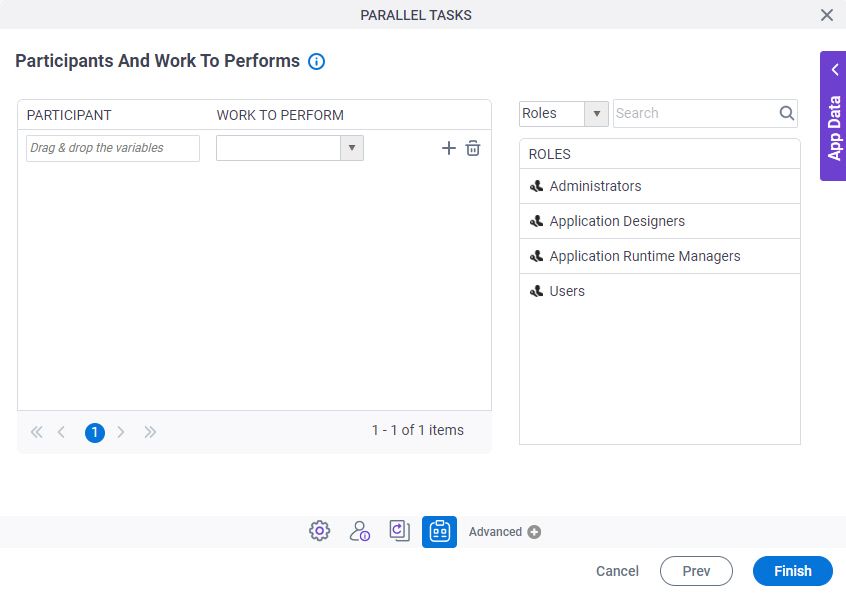Expand the App Data side panel chevron
The image size is (846, 593).
click(835, 70)
